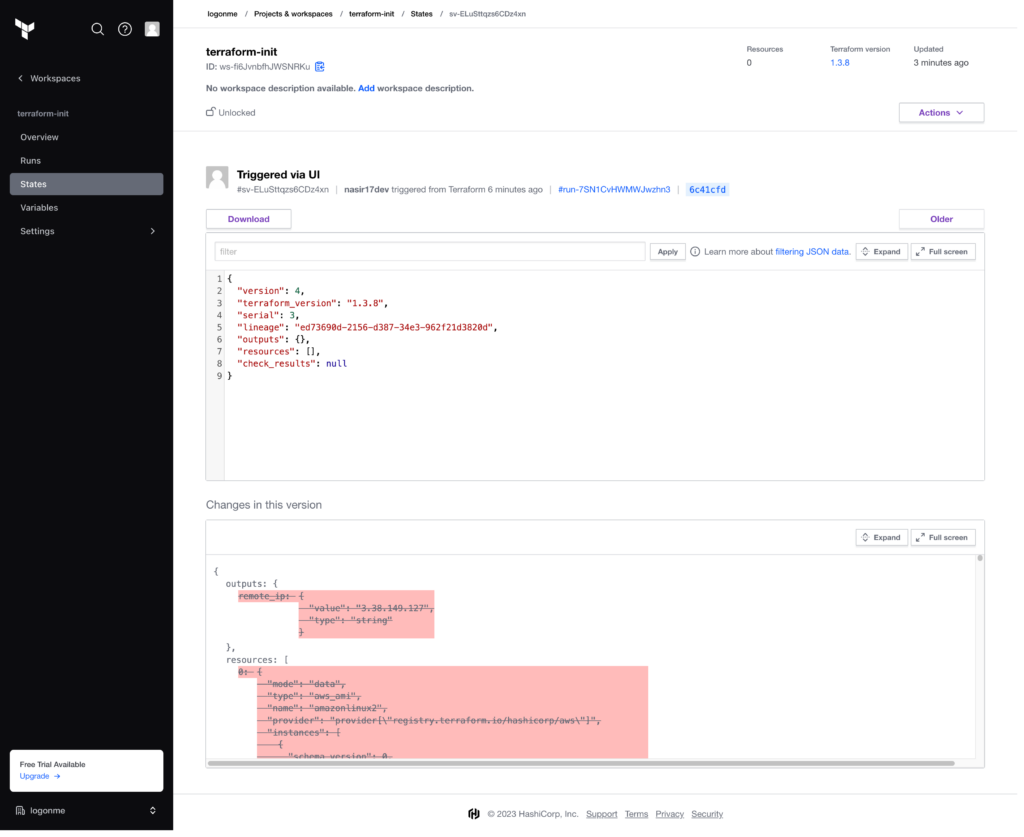Image resolution: width=1024 pixels, height=837 pixels.
Task: Focus the JSON filter input field
Action: 432,253
